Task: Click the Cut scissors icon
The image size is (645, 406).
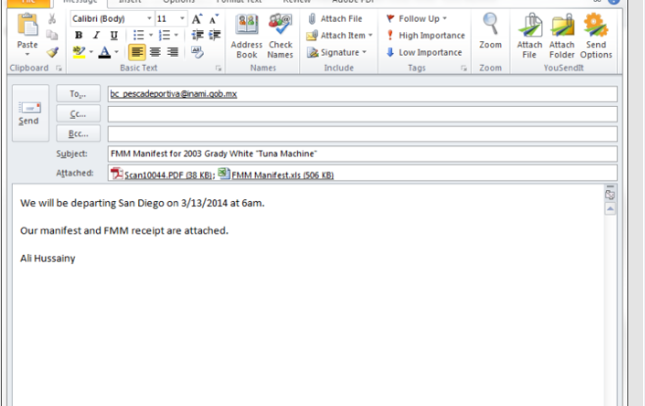Action: tap(52, 19)
